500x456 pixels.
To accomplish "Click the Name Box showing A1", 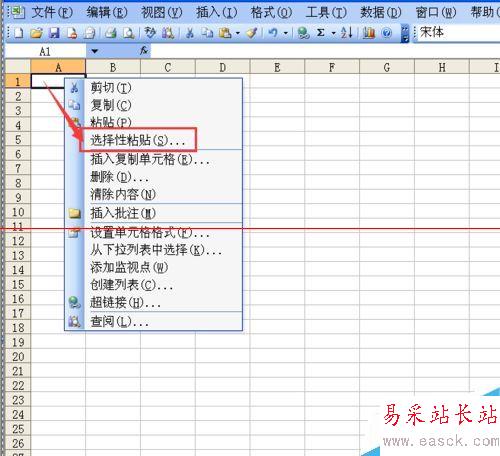I will click(x=45, y=51).
